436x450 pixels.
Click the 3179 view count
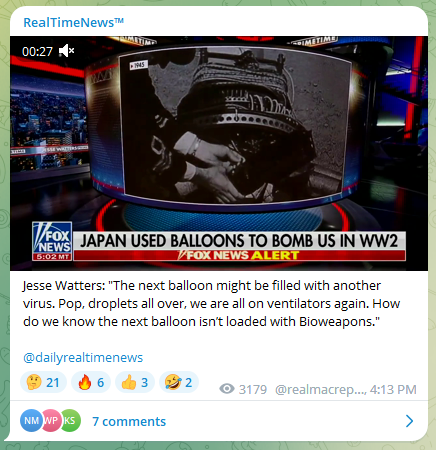(253, 389)
